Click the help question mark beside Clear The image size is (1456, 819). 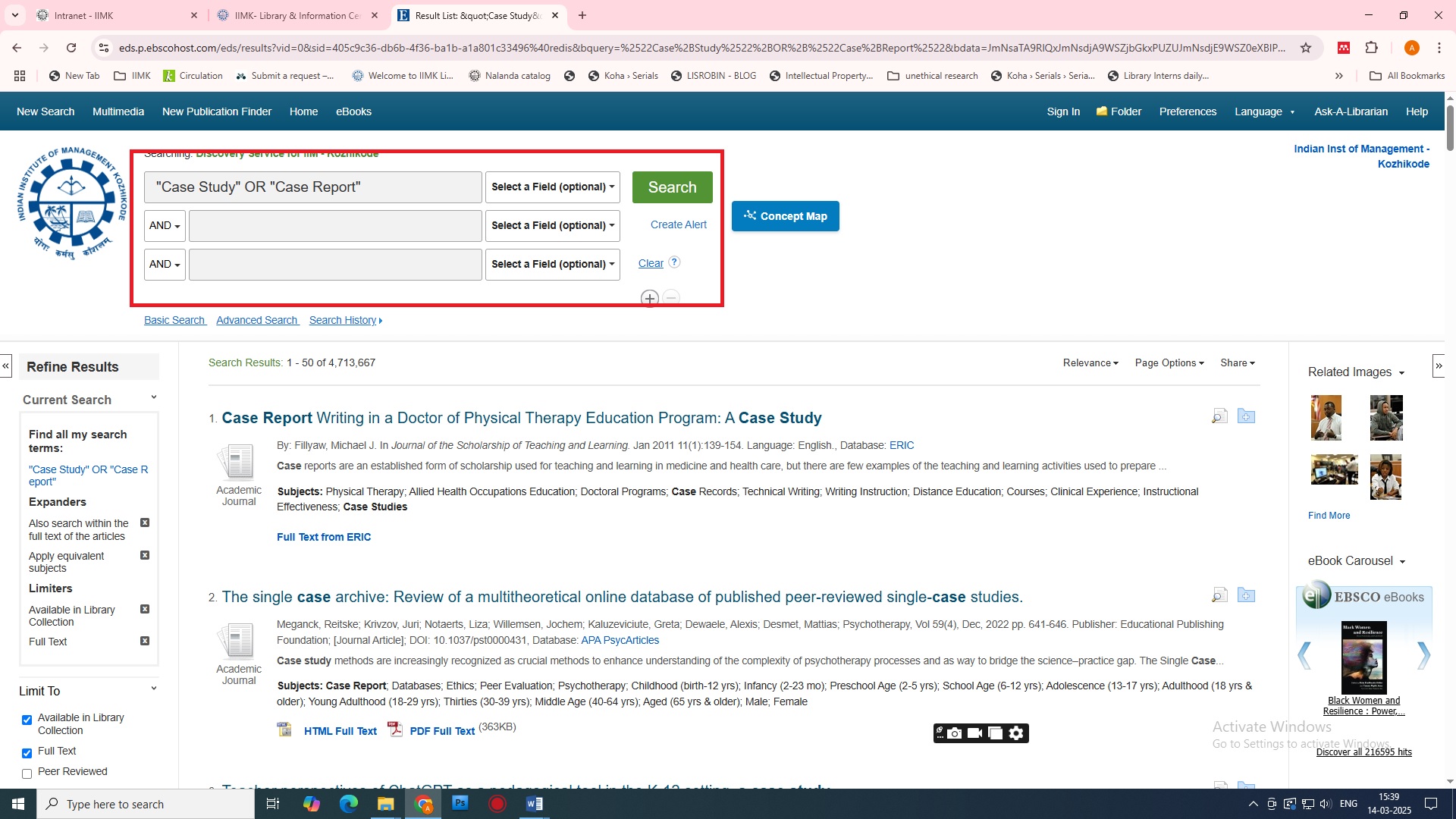(x=674, y=262)
